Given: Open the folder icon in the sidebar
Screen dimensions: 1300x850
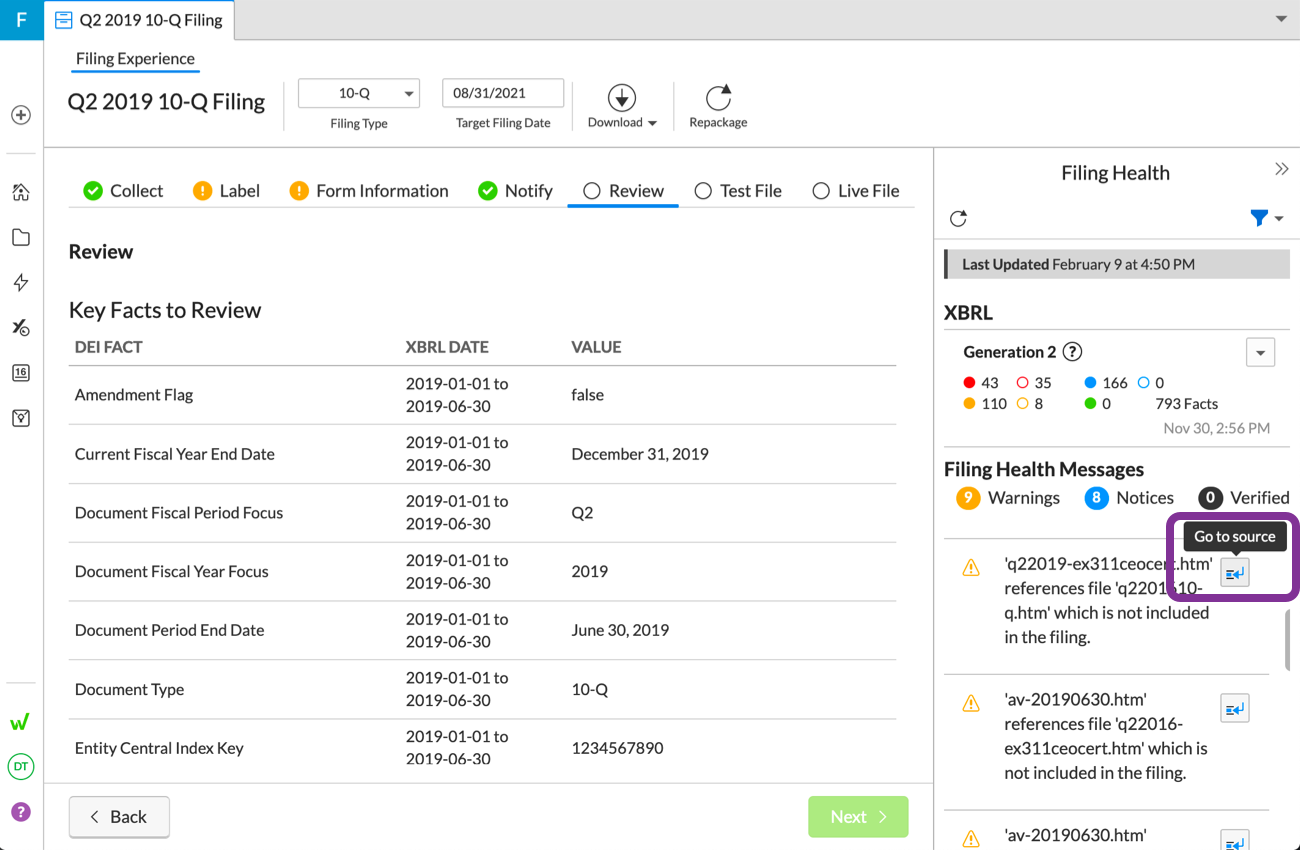Looking at the screenshot, I should point(21,237).
